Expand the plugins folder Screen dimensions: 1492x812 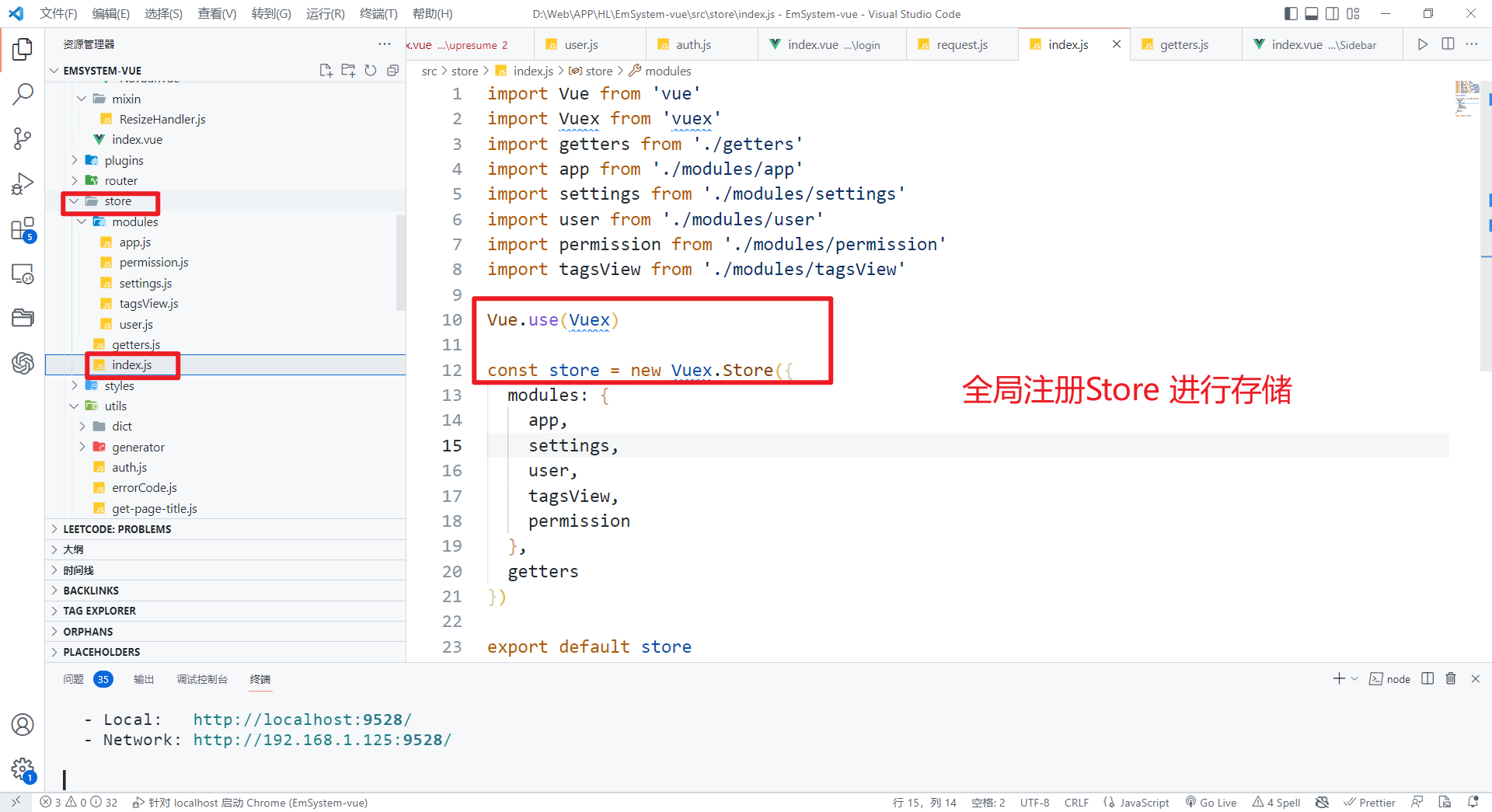click(x=124, y=160)
